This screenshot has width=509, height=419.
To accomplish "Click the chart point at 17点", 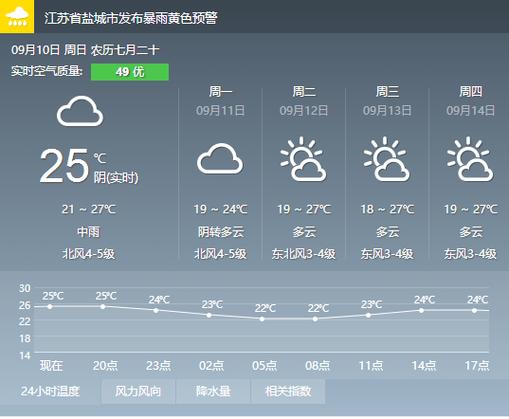I will [474, 310].
